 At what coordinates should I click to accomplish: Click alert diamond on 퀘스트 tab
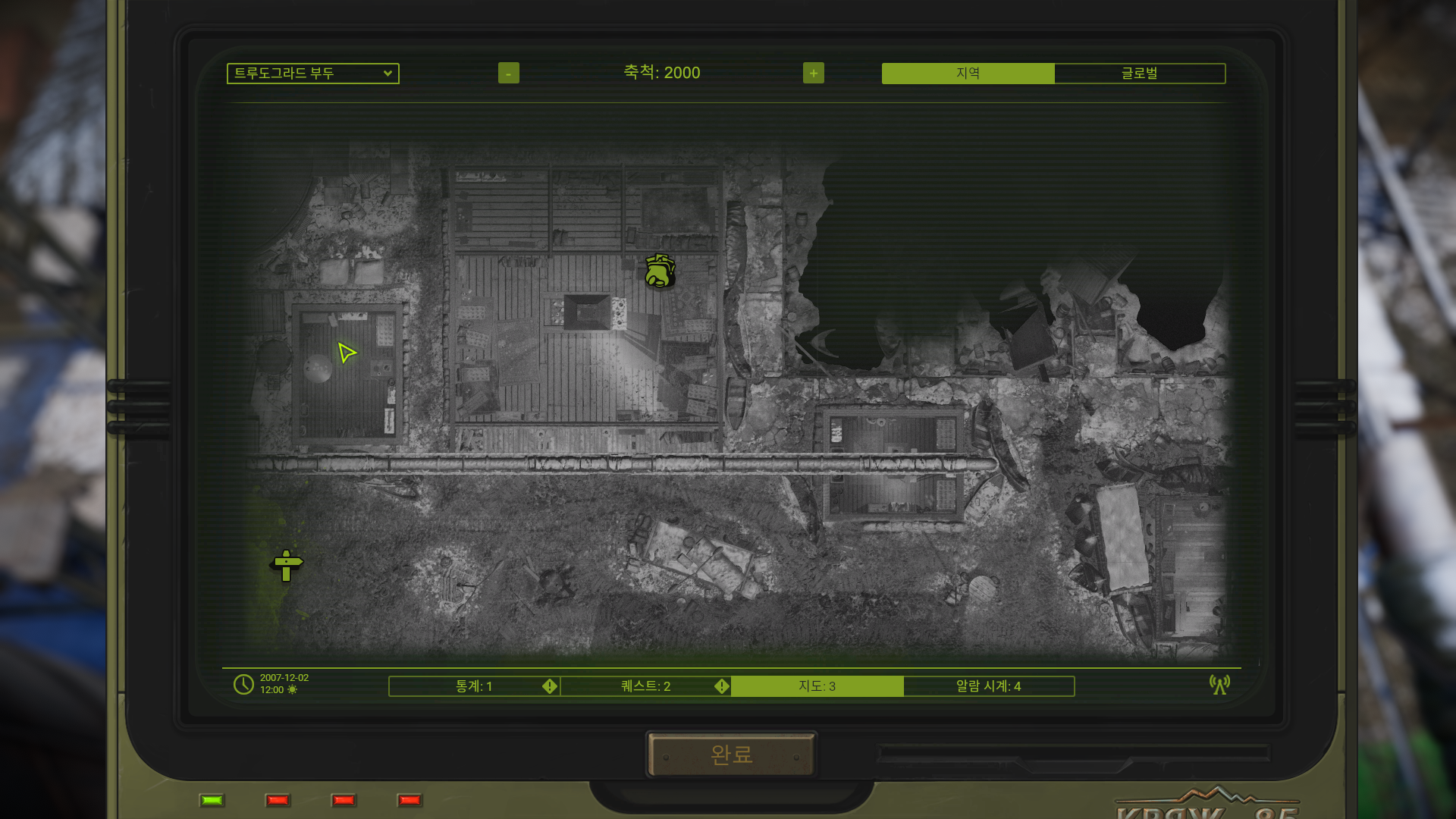[x=721, y=686]
